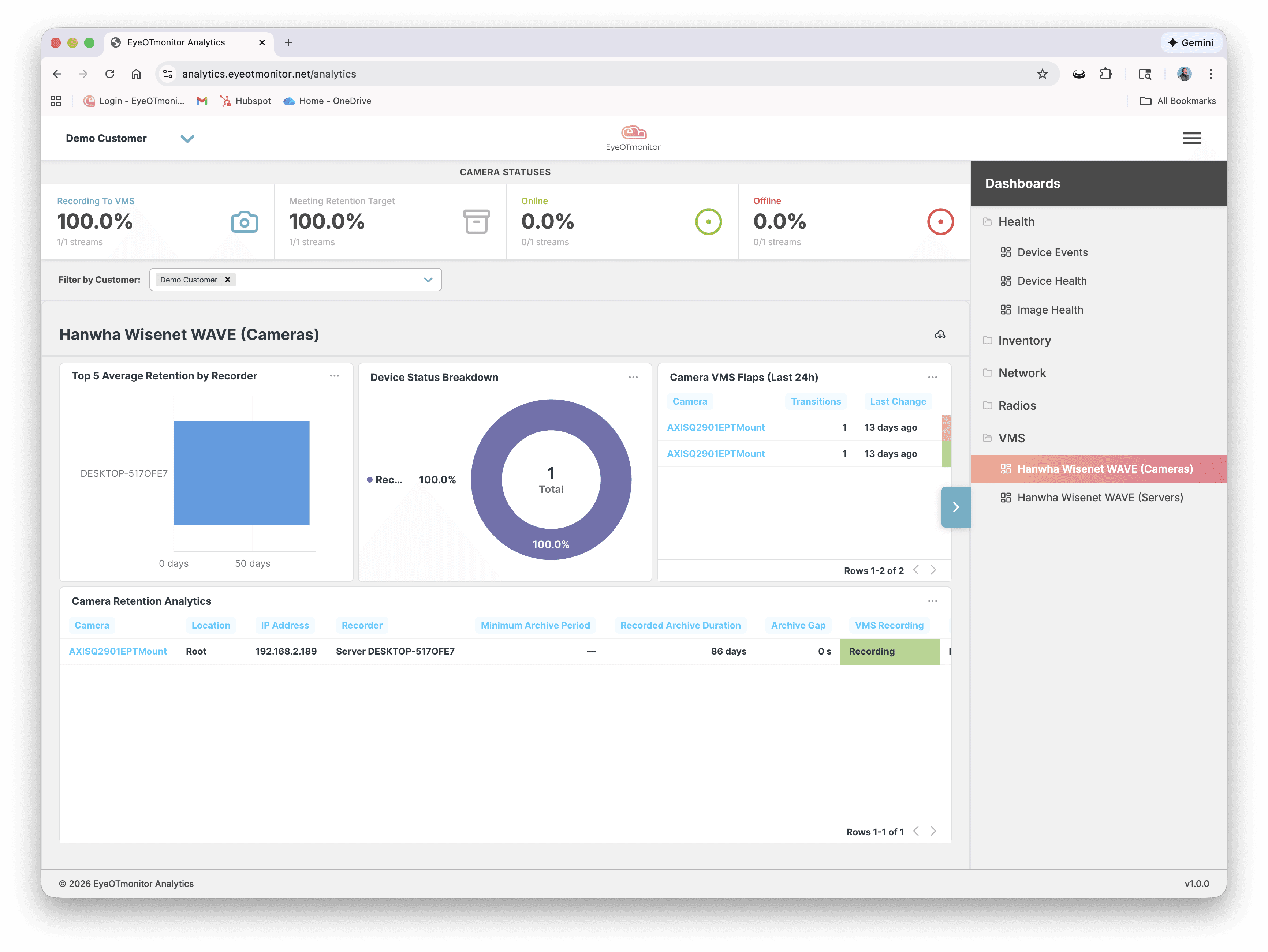Open Hanwha Wisenet WAVE (Servers) dashboard

(1100, 497)
